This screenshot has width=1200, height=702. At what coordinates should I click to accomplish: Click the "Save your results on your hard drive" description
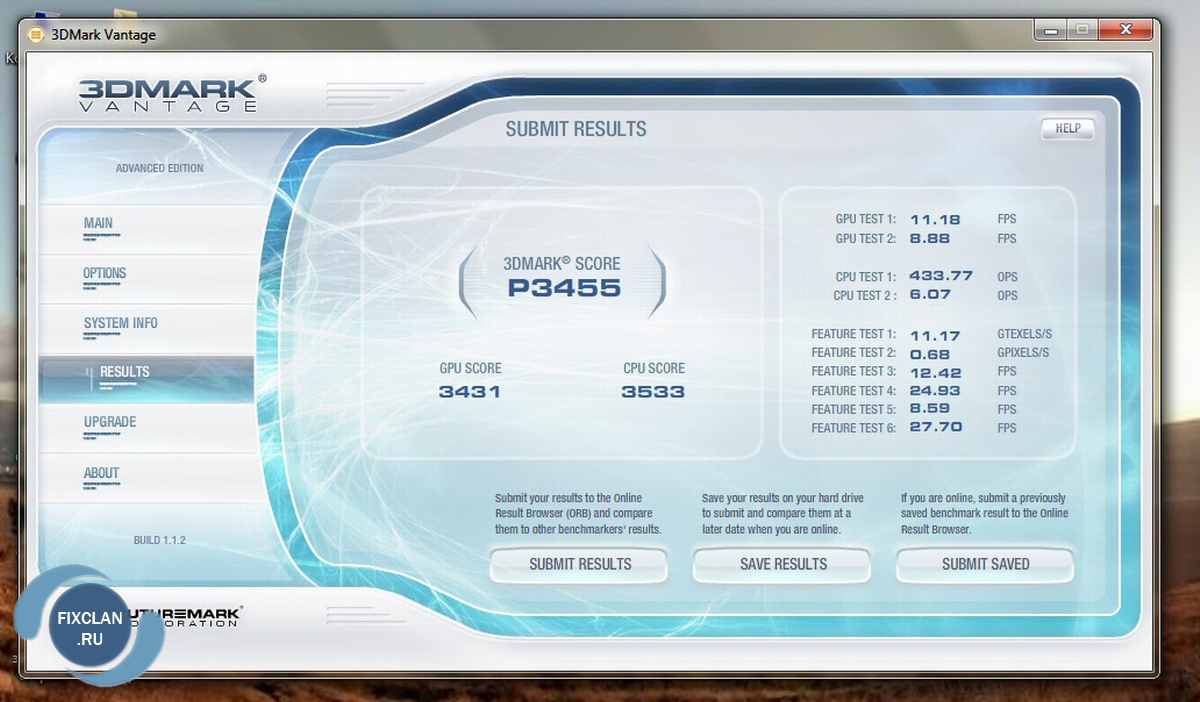782,513
